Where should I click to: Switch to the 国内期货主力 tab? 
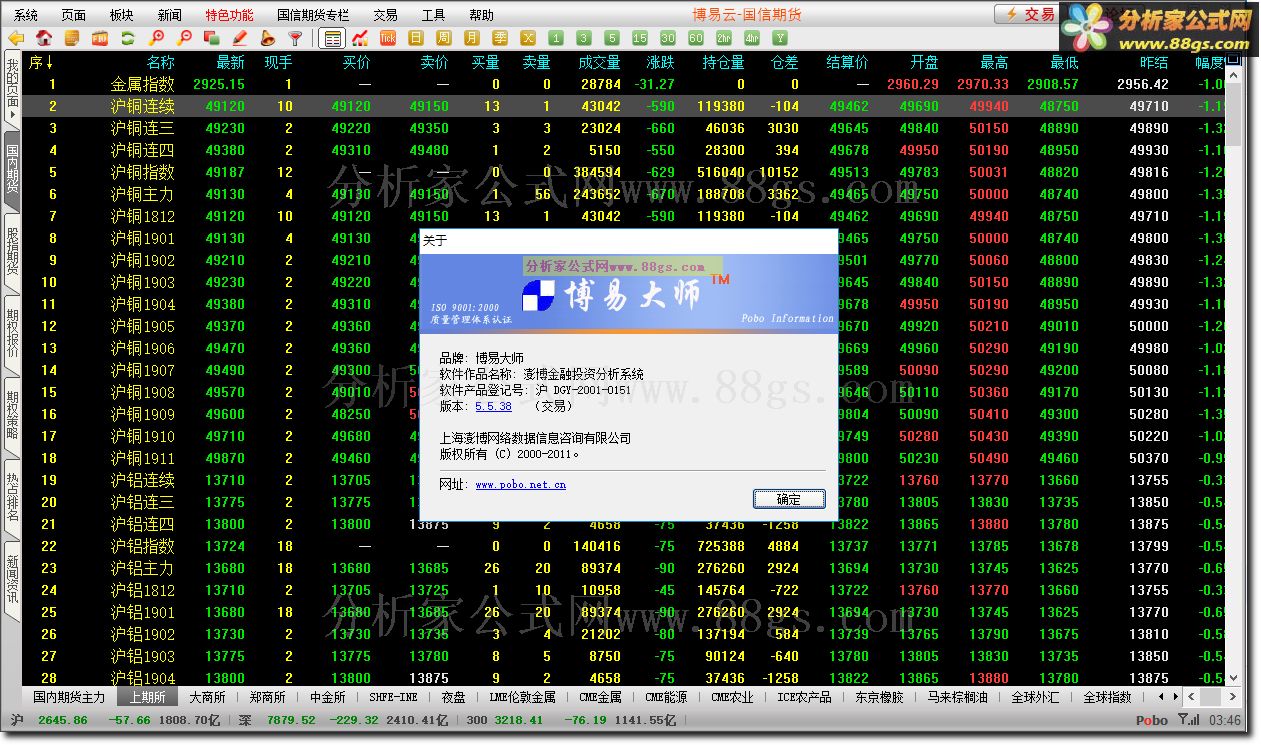click(x=69, y=697)
